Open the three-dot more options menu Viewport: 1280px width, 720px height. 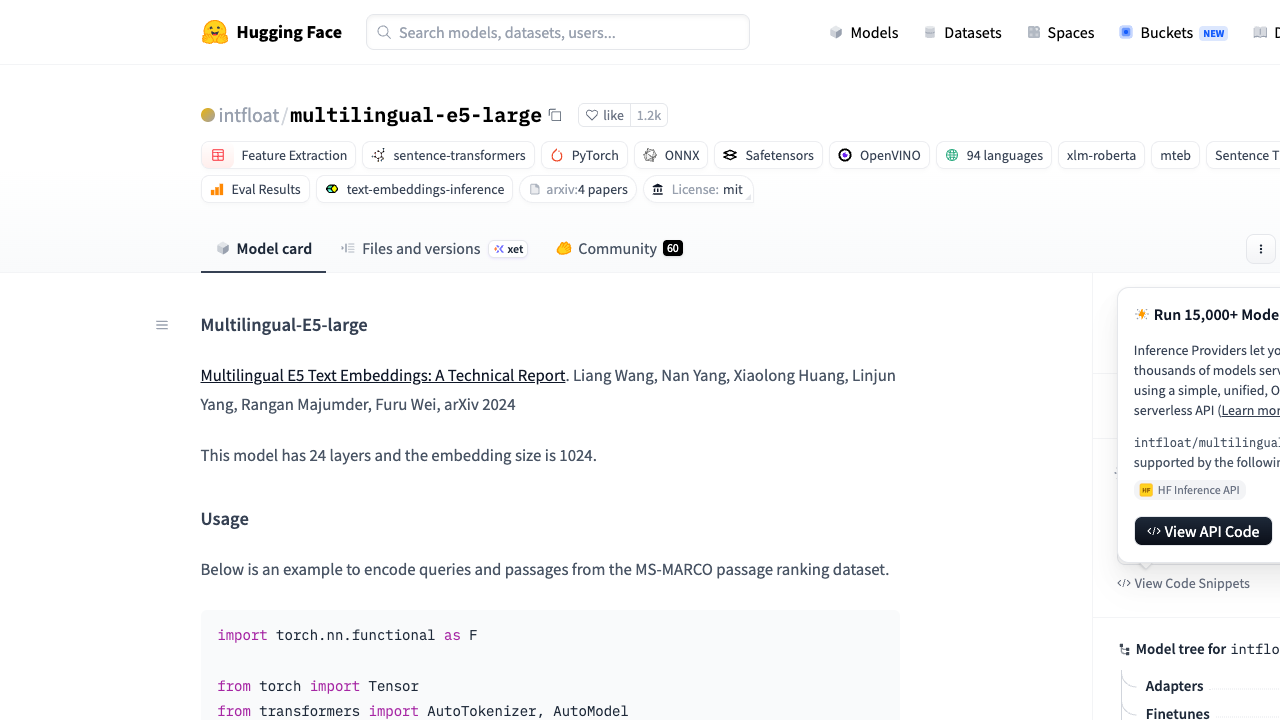[x=1261, y=249]
